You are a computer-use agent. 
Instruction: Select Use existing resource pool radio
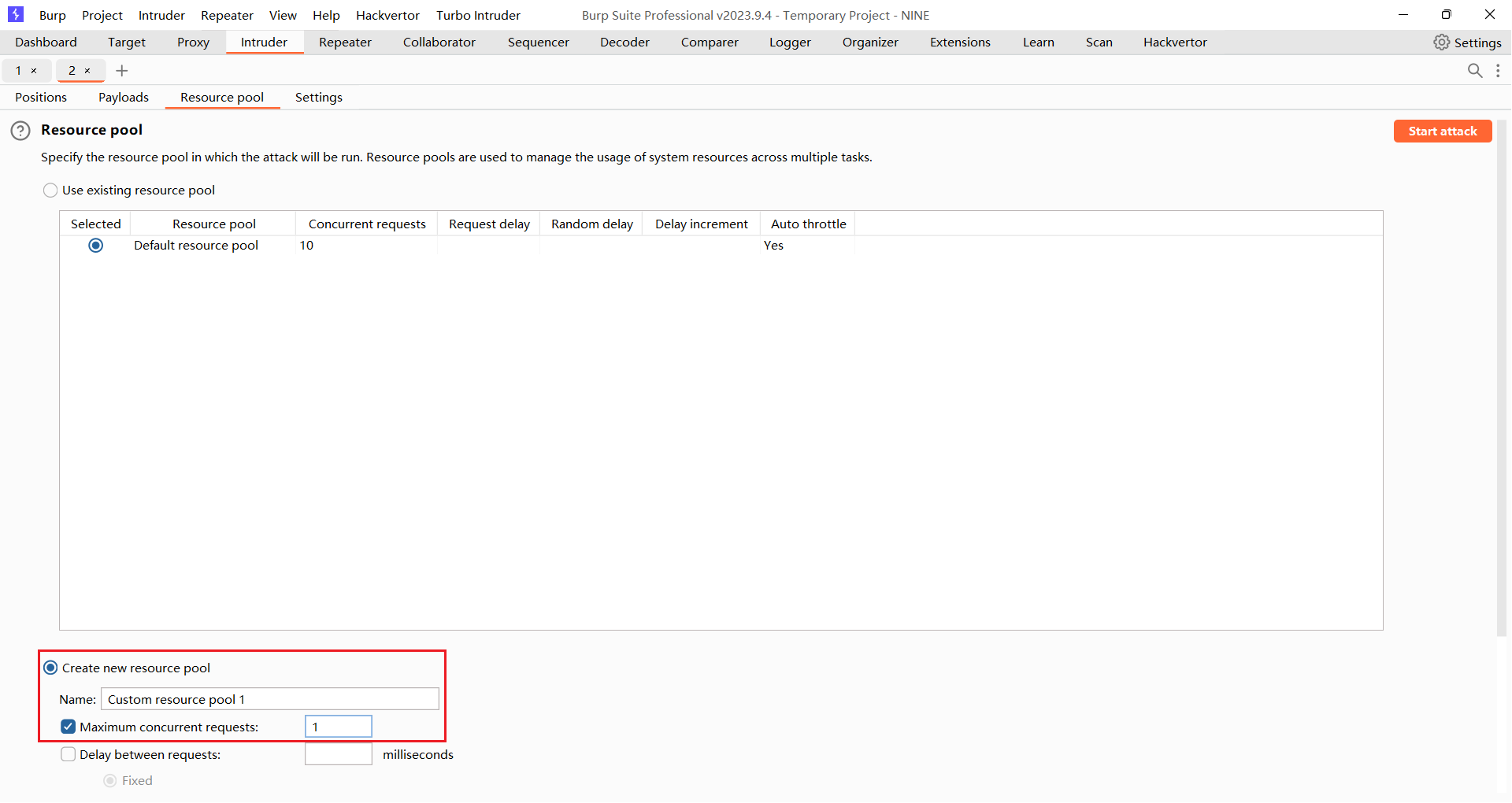(50, 191)
